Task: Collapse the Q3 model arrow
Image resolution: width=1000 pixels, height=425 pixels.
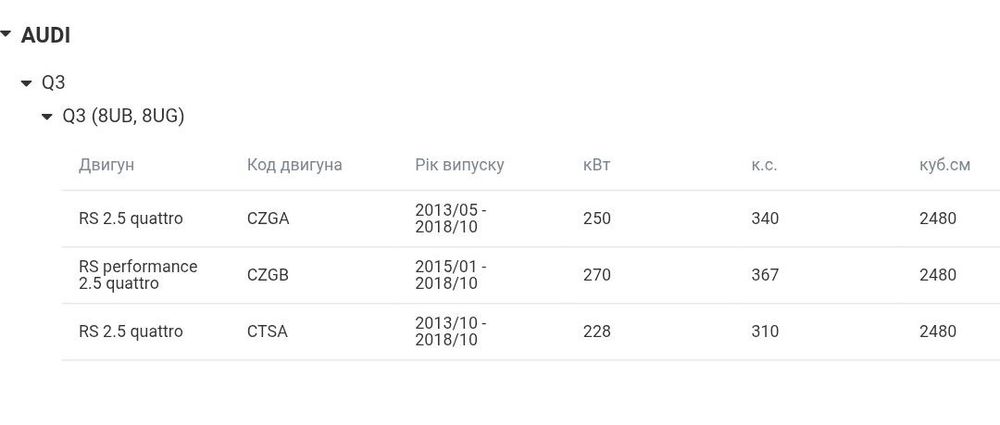Action: coord(27,83)
